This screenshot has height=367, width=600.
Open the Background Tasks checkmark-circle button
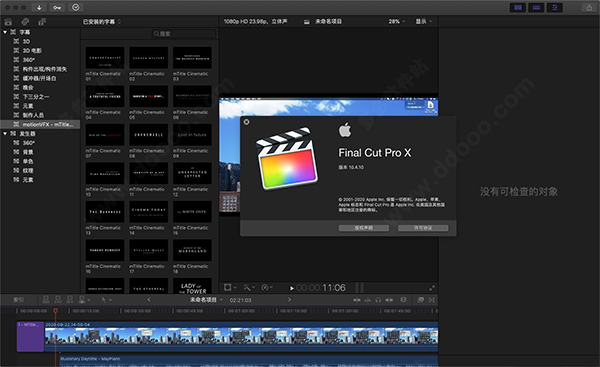tap(76, 7)
